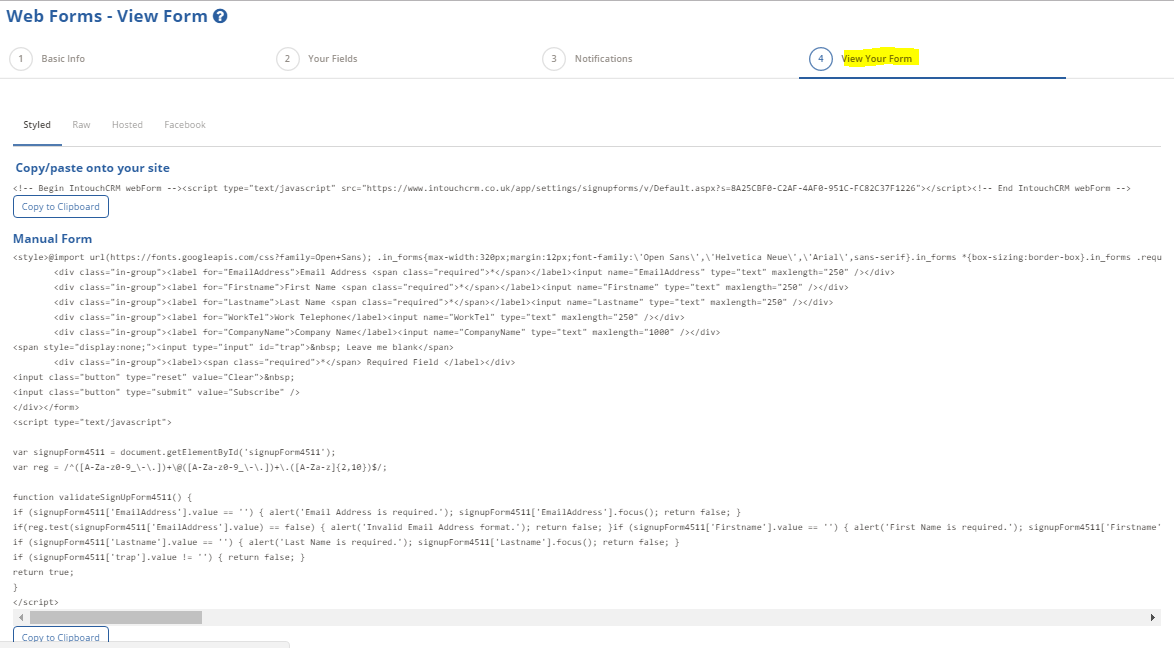Switch to the Facebook tab
The height and width of the screenshot is (648, 1174).
pyautogui.click(x=185, y=124)
